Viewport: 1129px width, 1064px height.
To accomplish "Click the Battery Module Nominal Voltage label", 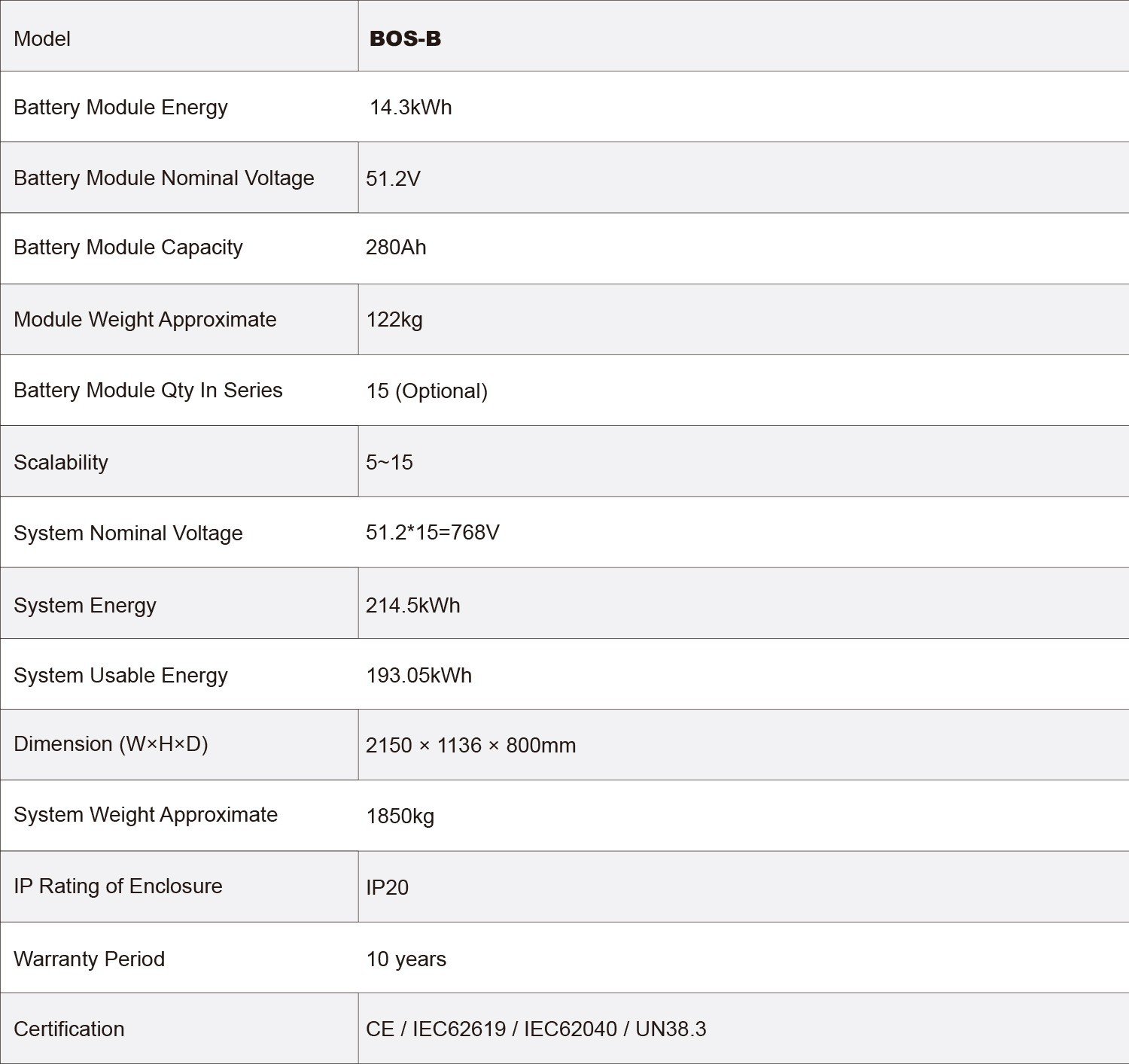I will click(x=164, y=178).
